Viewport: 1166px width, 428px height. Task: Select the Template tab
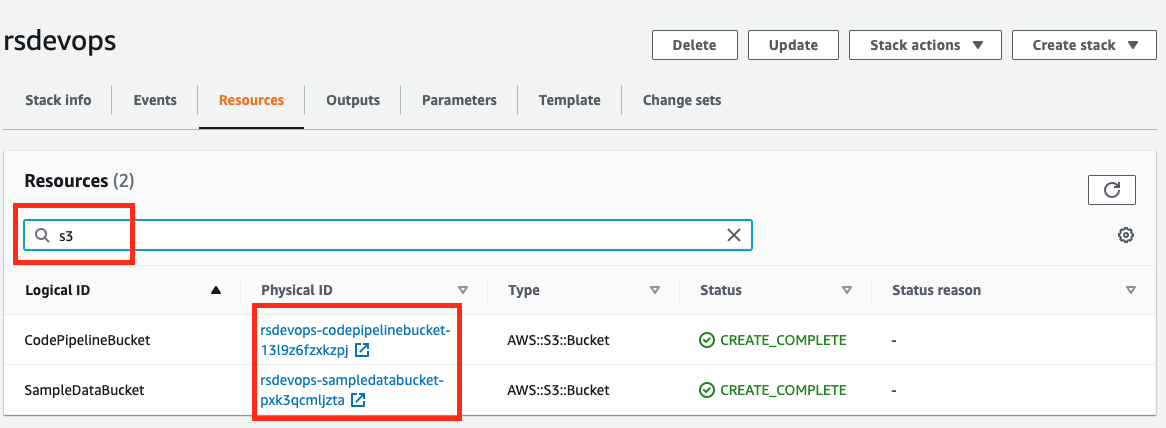569,100
